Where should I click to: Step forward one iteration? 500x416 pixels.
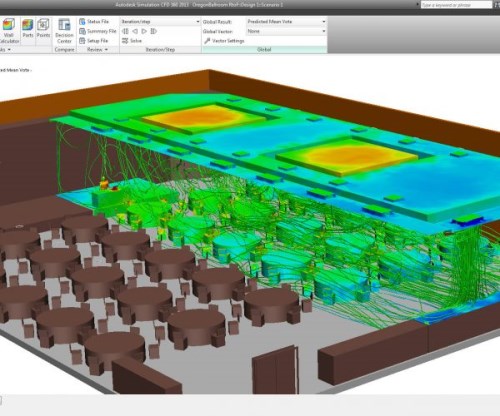(144, 31)
